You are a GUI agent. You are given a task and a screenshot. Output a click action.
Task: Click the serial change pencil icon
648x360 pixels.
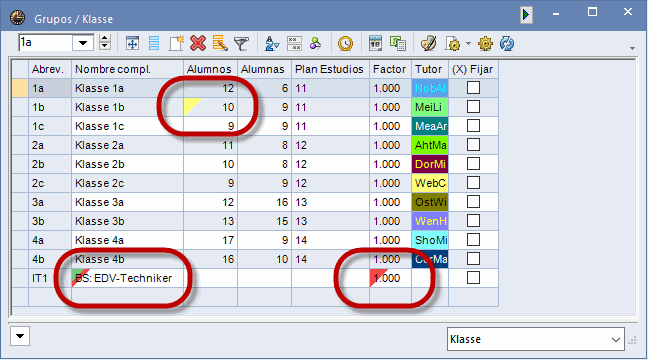coord(220,43)
